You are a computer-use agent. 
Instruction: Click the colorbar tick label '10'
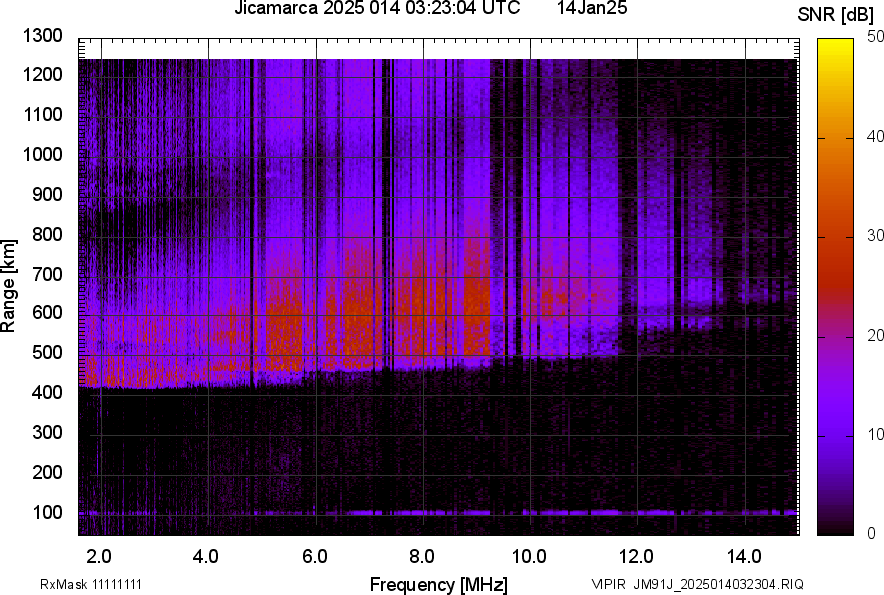click(876, 434)
